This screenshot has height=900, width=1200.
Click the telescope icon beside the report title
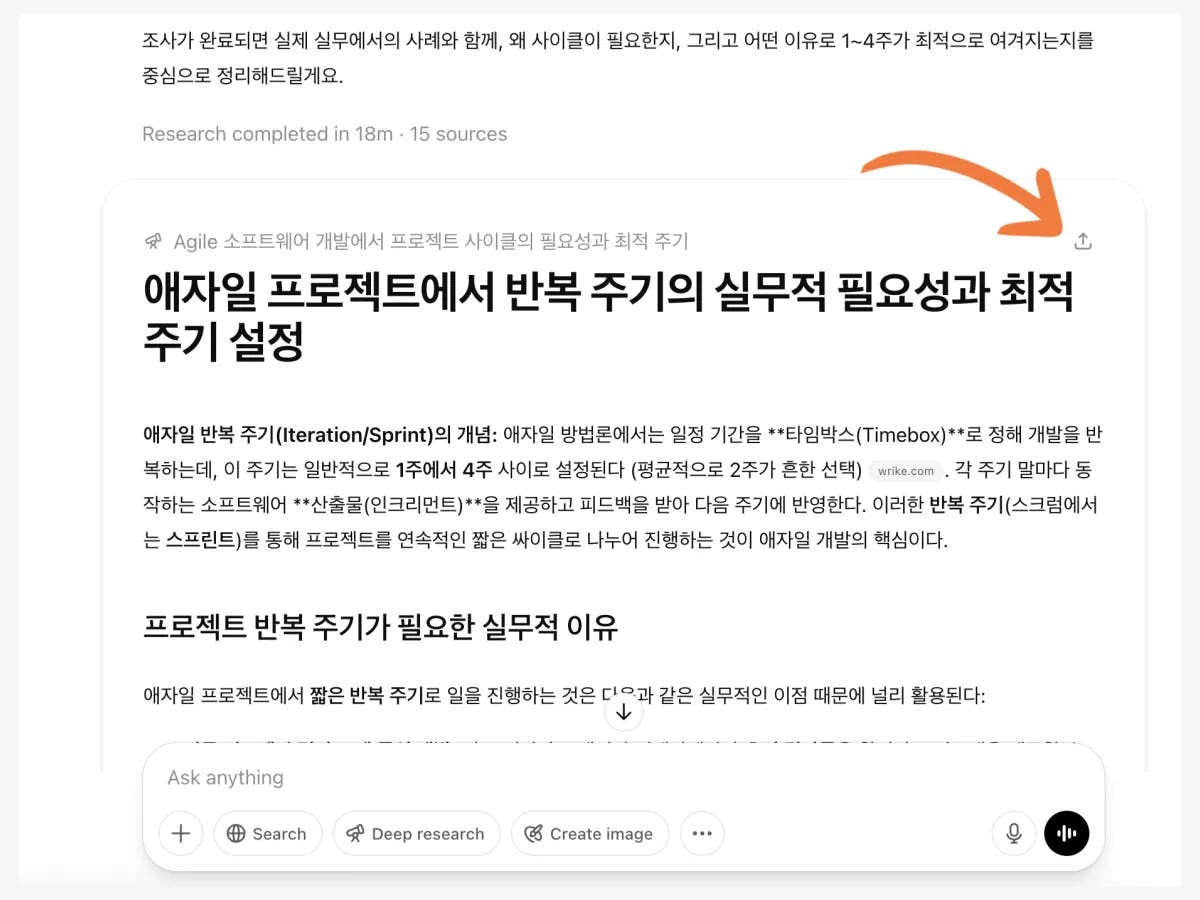pos(153,241)
